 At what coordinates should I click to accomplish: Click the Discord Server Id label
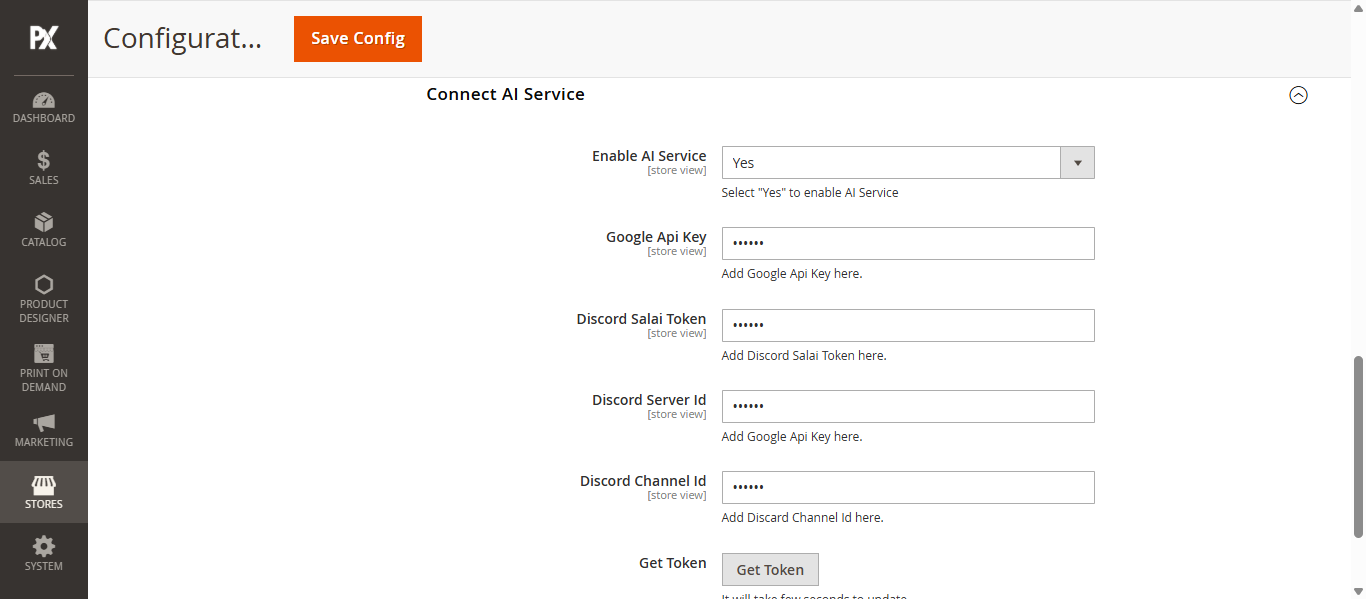point(649,400)
